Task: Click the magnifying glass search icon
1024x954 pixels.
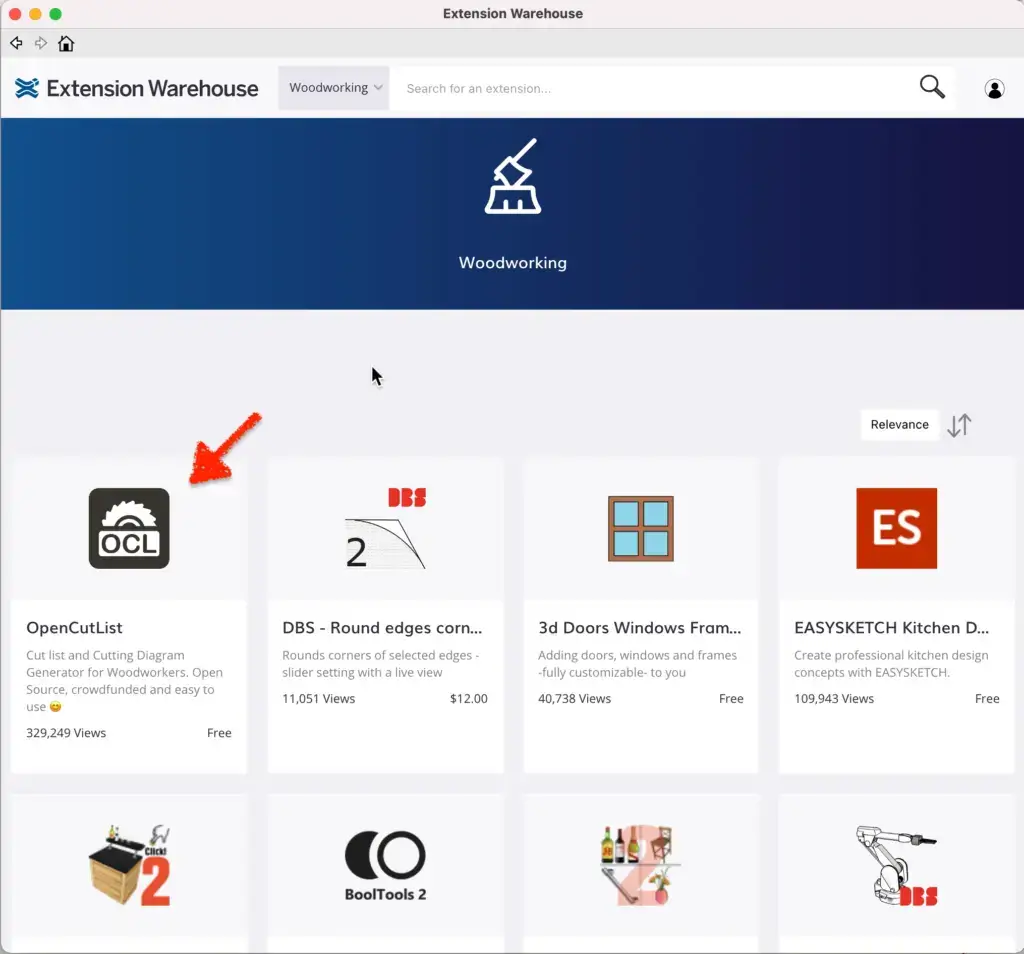Action: coord(932,87)
